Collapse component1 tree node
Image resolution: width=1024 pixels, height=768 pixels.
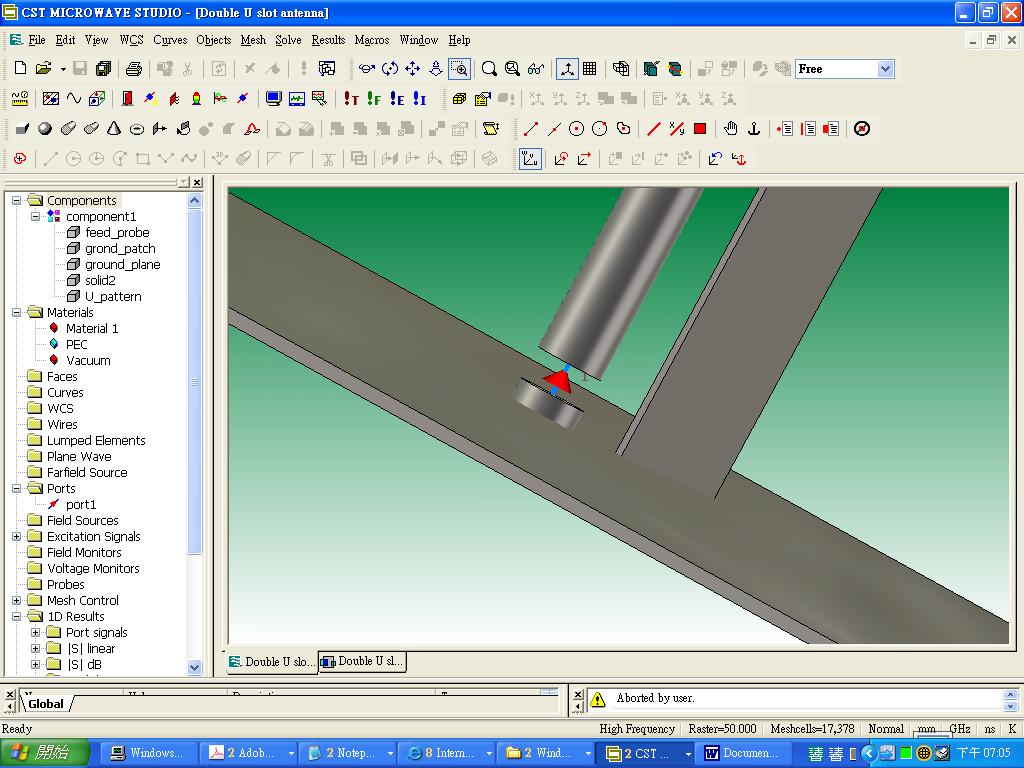(35, 216)
